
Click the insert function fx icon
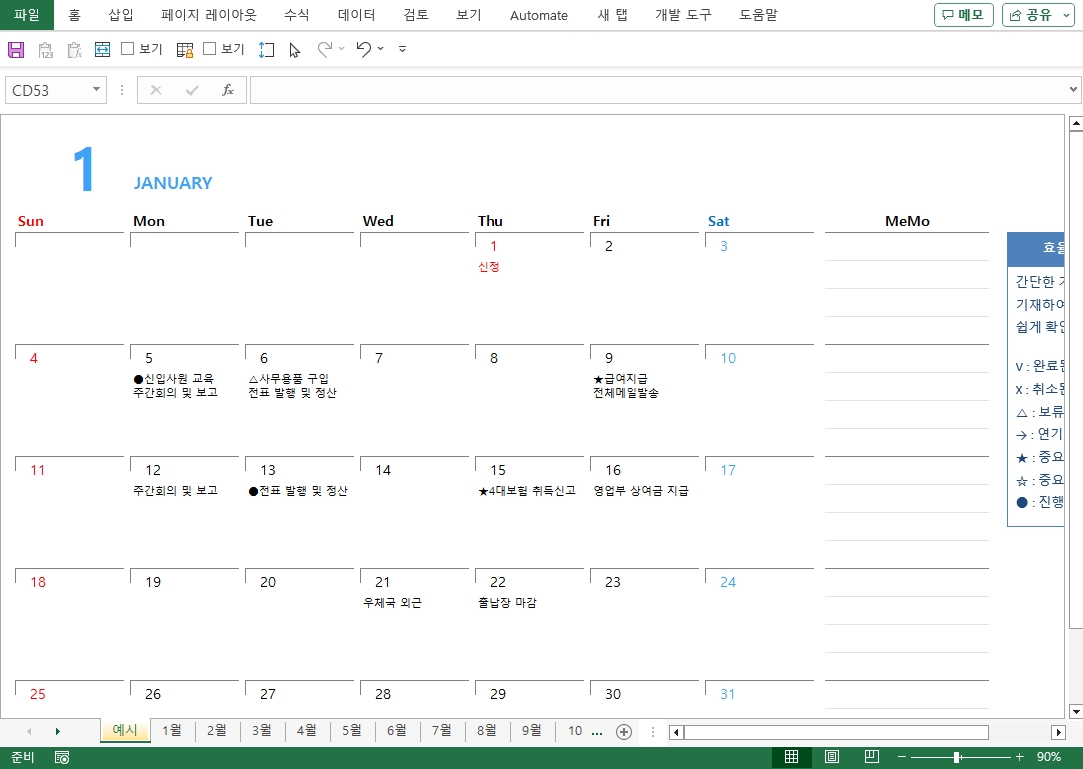pos(228,90)
